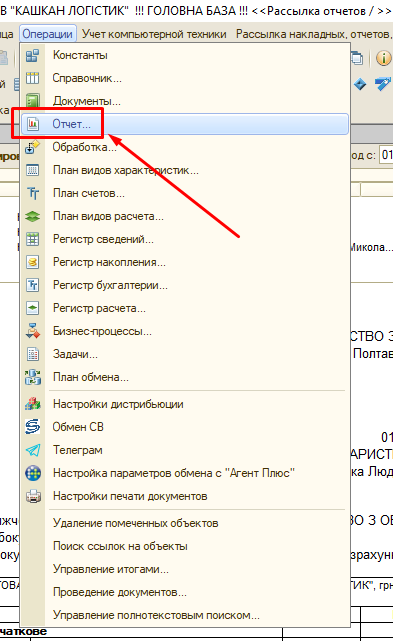Click the План обмена icon
393x641 pixels.
[x=33, y=377]
